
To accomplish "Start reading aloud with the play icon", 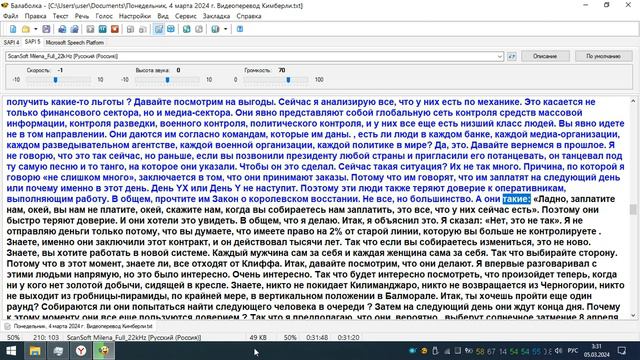I will coord(90,29).
